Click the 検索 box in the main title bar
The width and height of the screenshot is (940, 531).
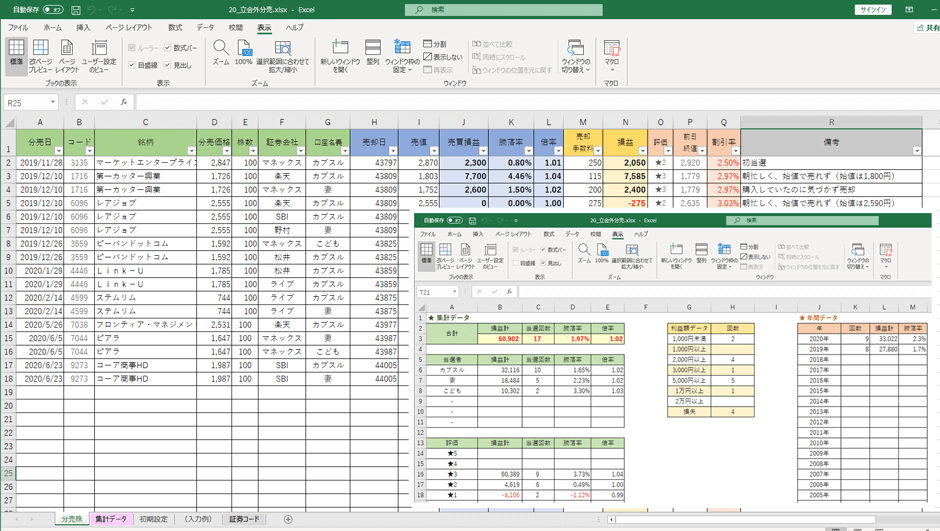point(504,10)
